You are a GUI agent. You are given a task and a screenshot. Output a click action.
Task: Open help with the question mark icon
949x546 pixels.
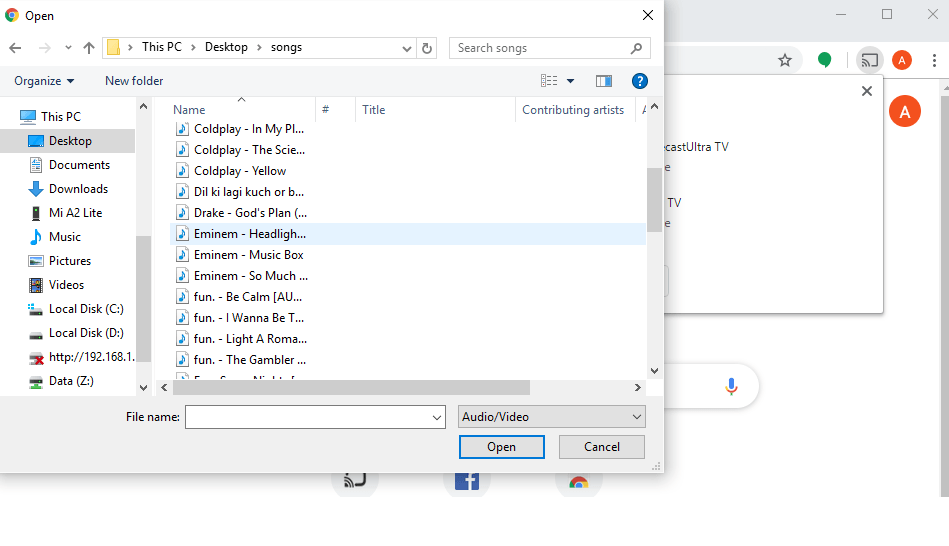pos(640,81)
